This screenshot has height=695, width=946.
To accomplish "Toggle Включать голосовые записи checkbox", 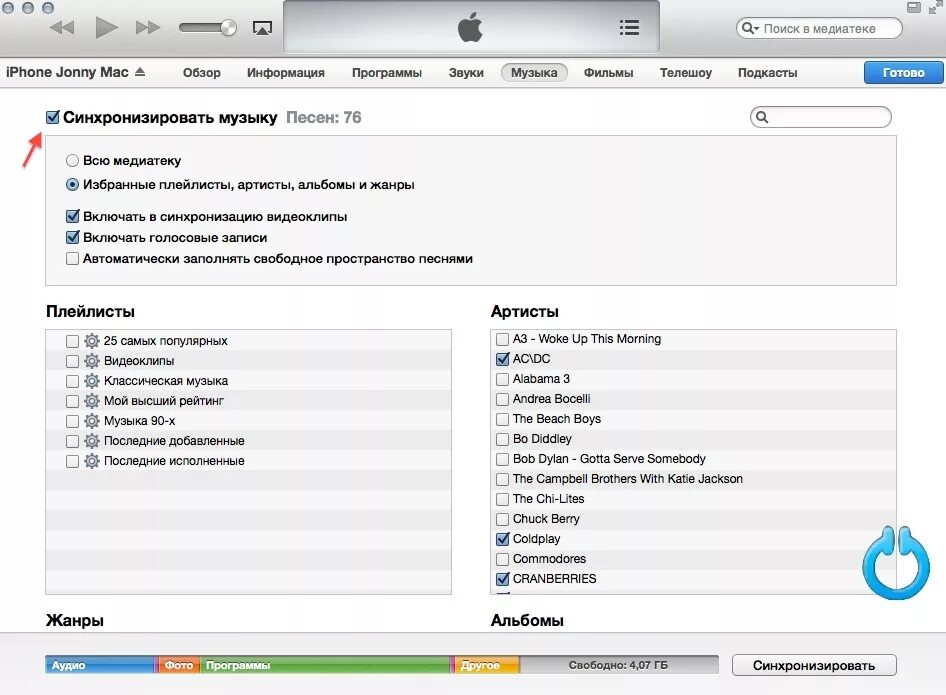I will (x=72, y=237).
